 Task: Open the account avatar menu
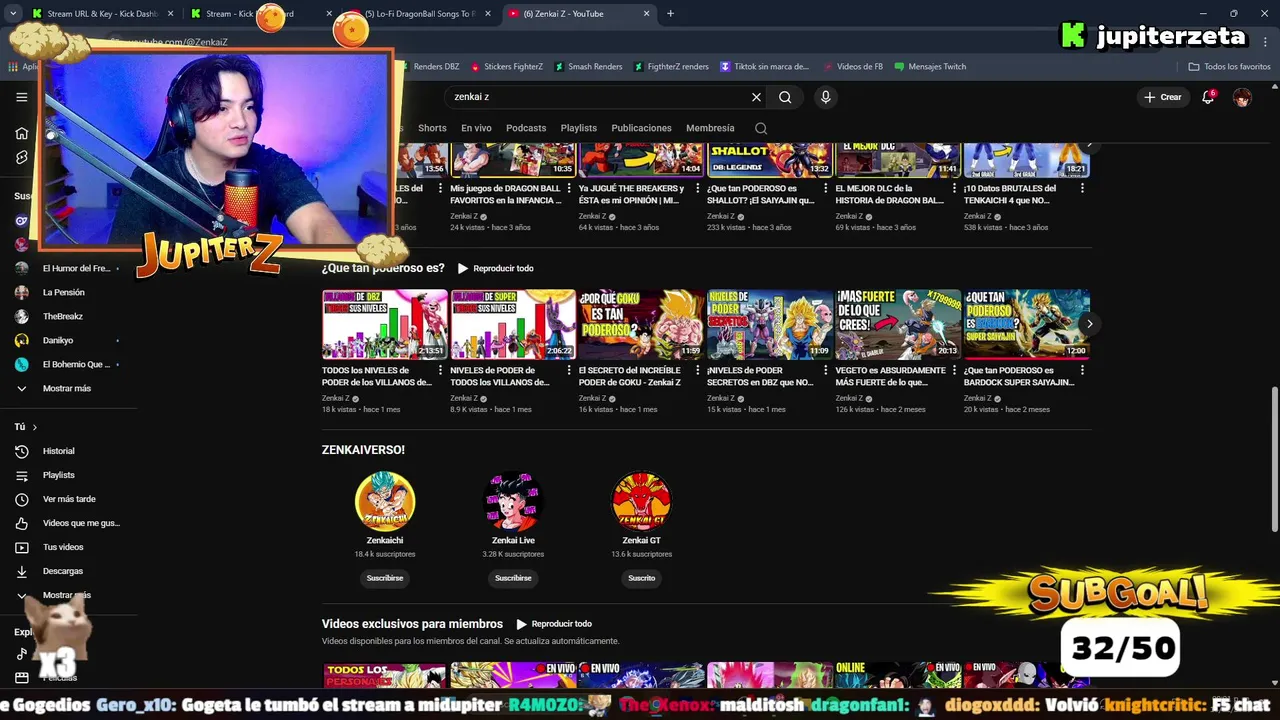click(x=1242, y=97)
